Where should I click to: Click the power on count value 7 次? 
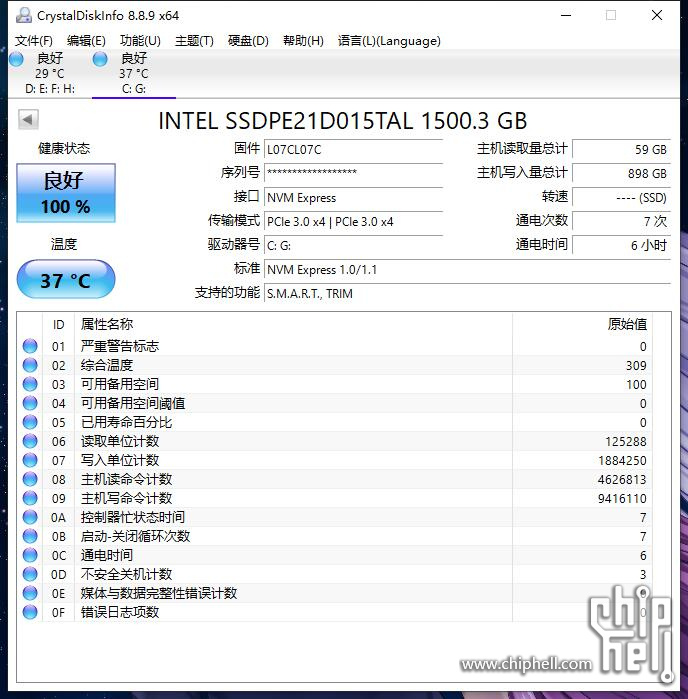[622, 222]
